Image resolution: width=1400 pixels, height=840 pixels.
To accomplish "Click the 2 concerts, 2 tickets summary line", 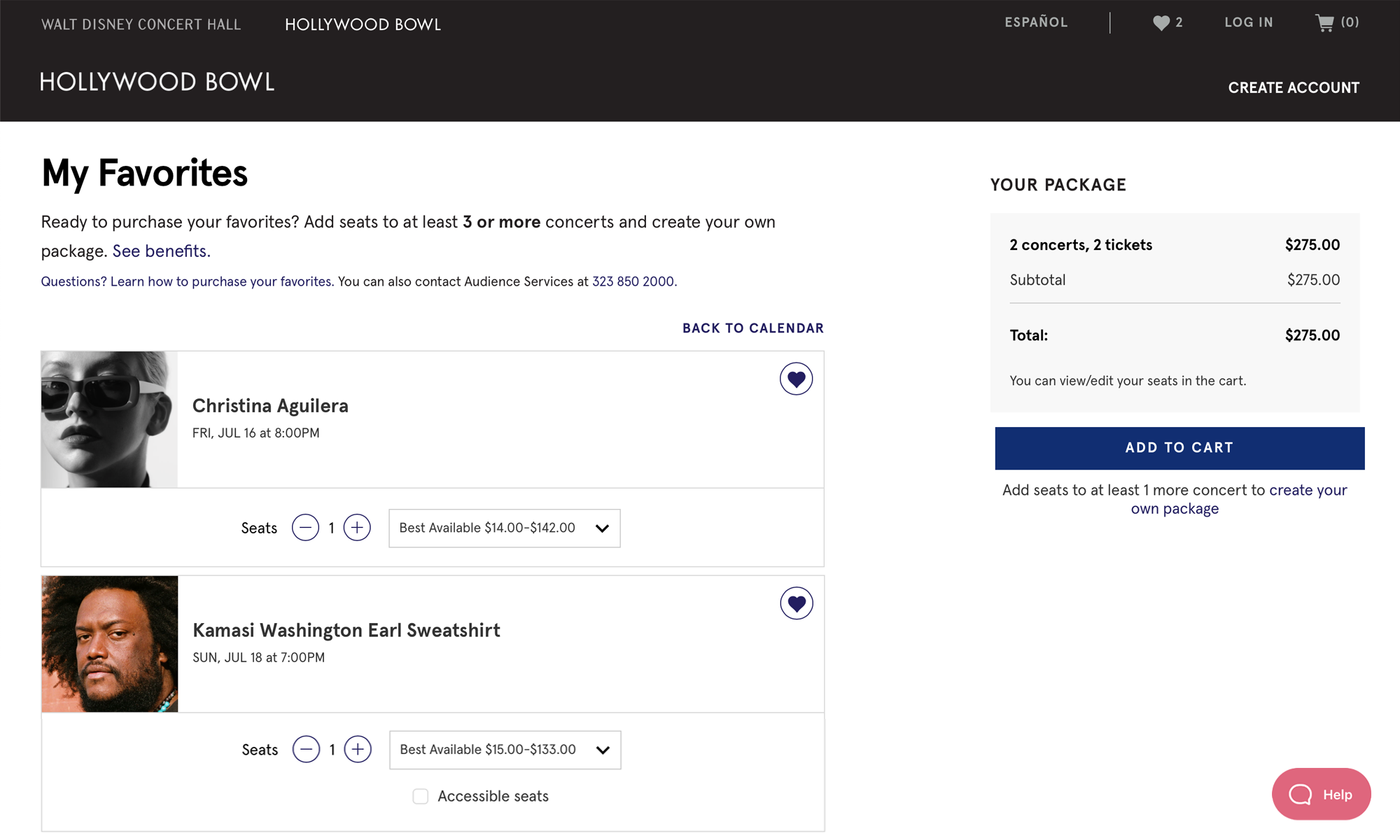I will point(1081,245).
